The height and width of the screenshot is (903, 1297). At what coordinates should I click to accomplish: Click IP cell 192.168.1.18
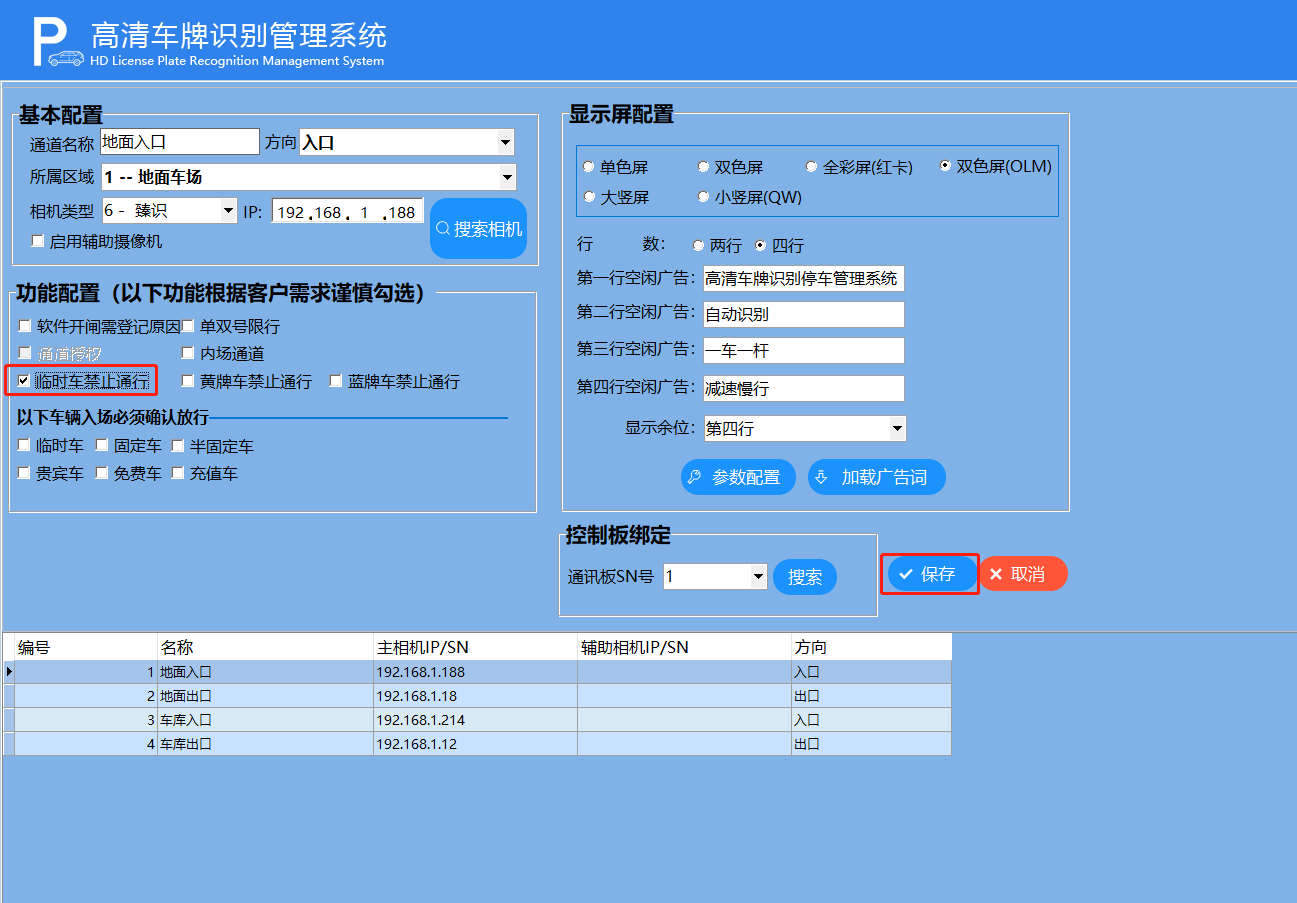[476, 696]
